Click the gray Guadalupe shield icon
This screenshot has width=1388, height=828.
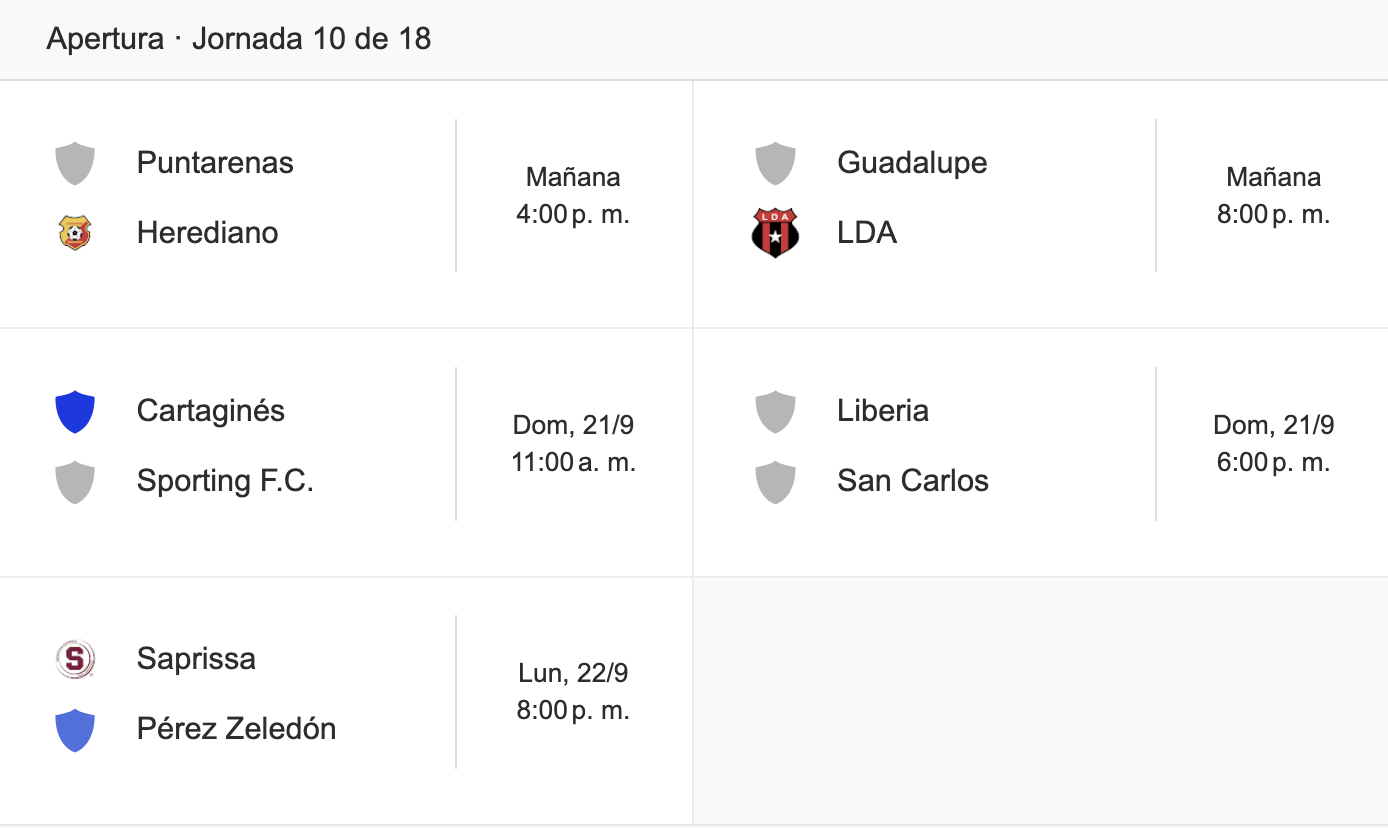tap(775, 164)
